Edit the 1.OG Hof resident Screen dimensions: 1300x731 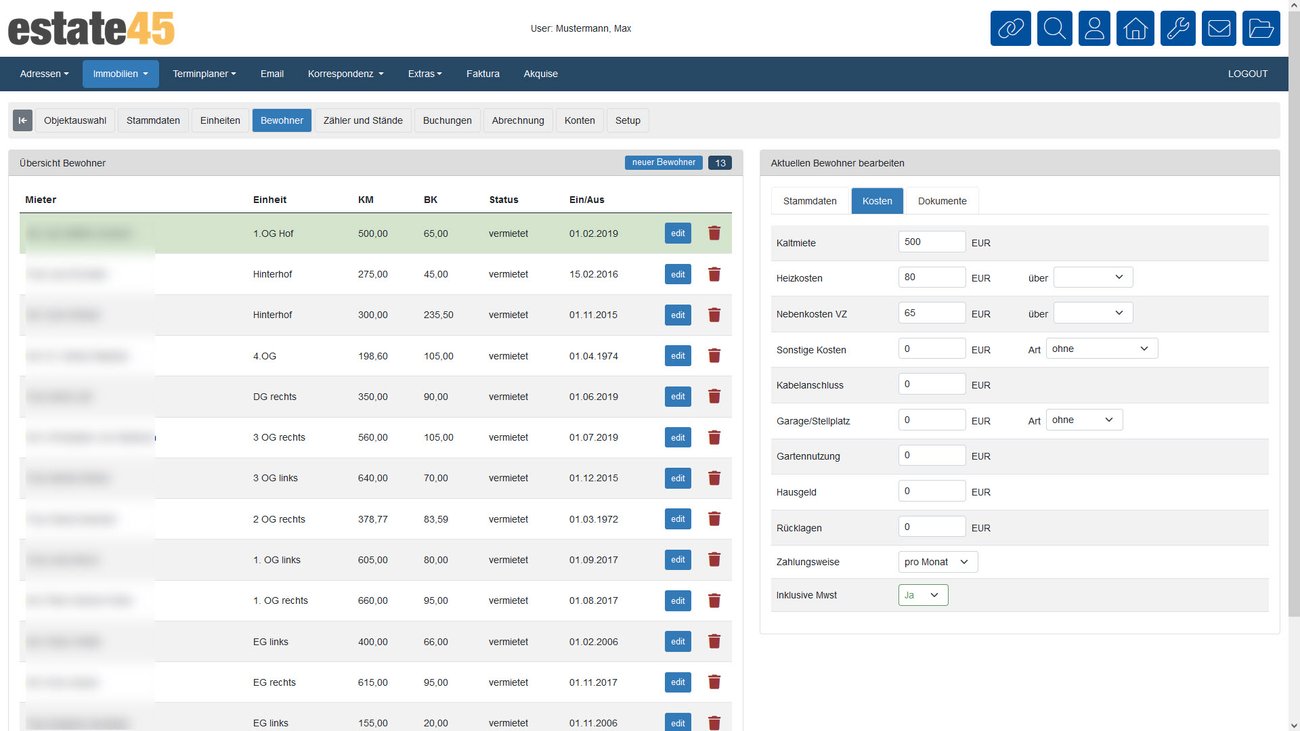[678, 233]
